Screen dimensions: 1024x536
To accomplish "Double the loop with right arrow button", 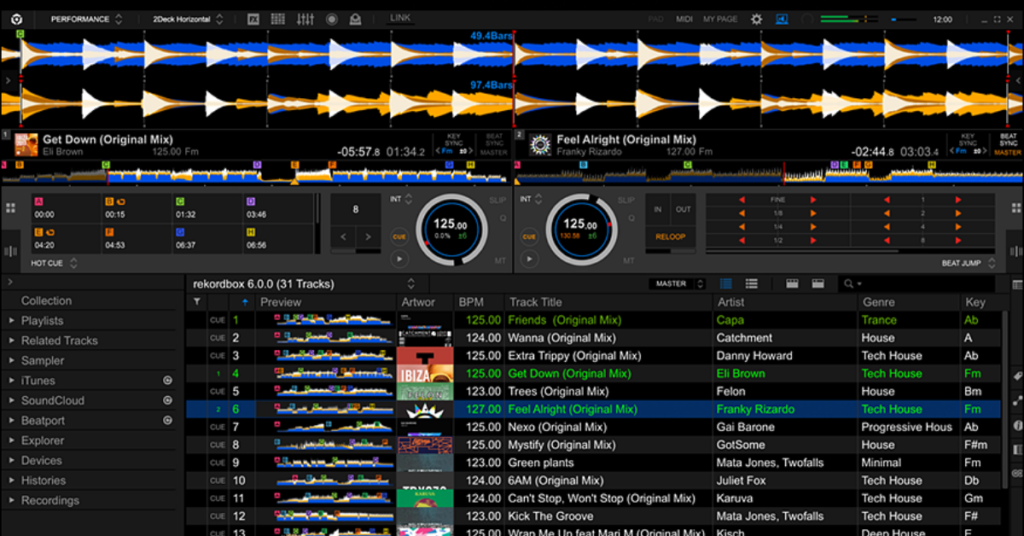I will [368, 237].
